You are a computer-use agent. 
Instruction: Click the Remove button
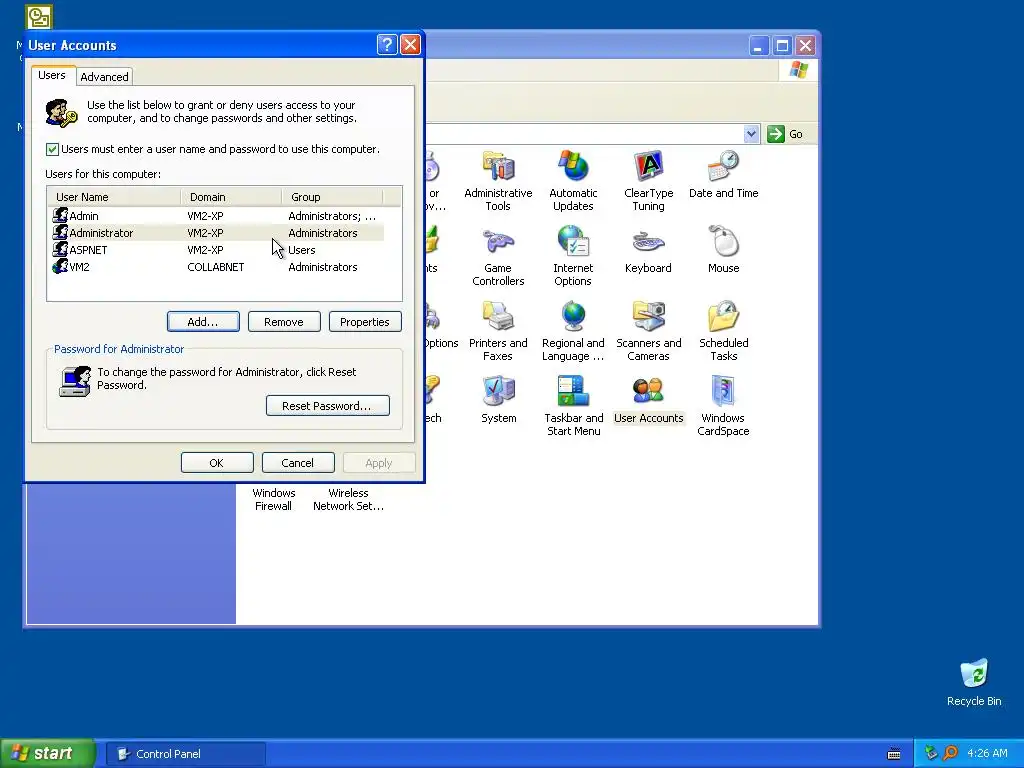coord(284,322)
